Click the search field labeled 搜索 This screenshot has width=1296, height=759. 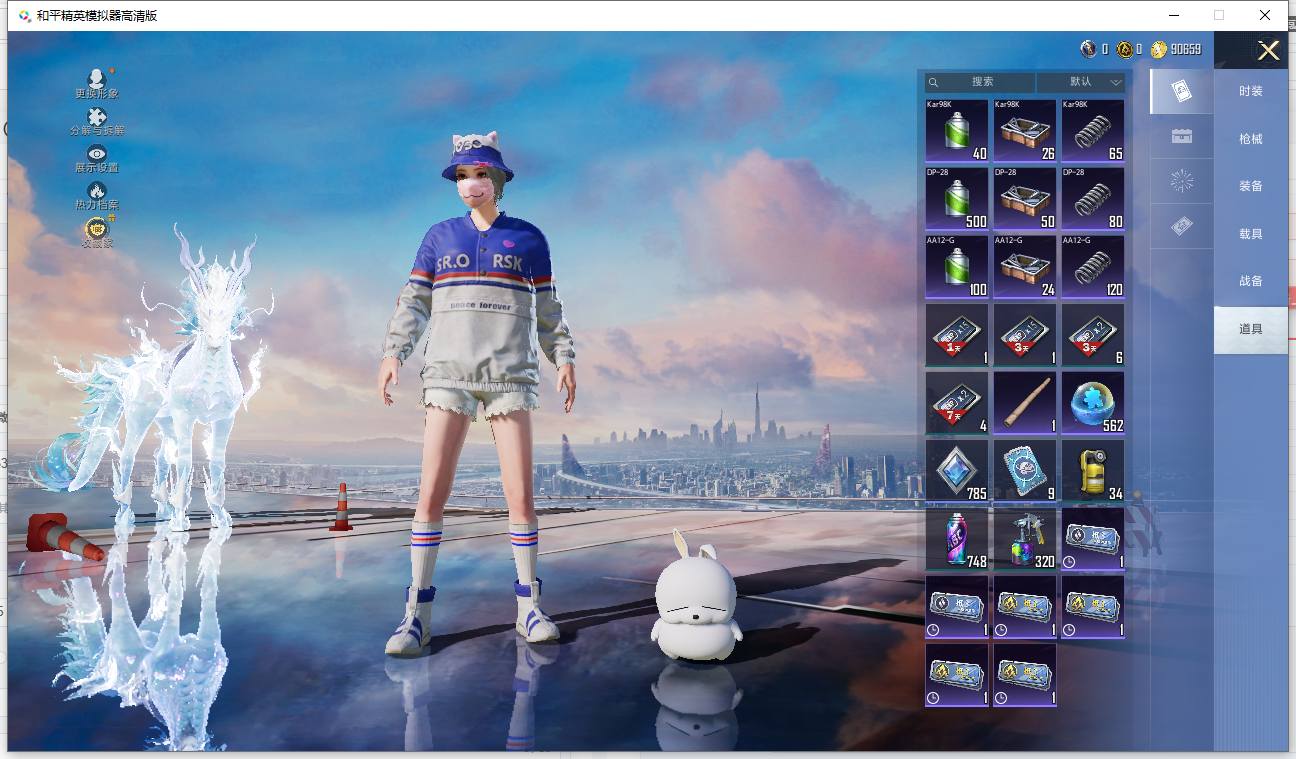(980, 82)
